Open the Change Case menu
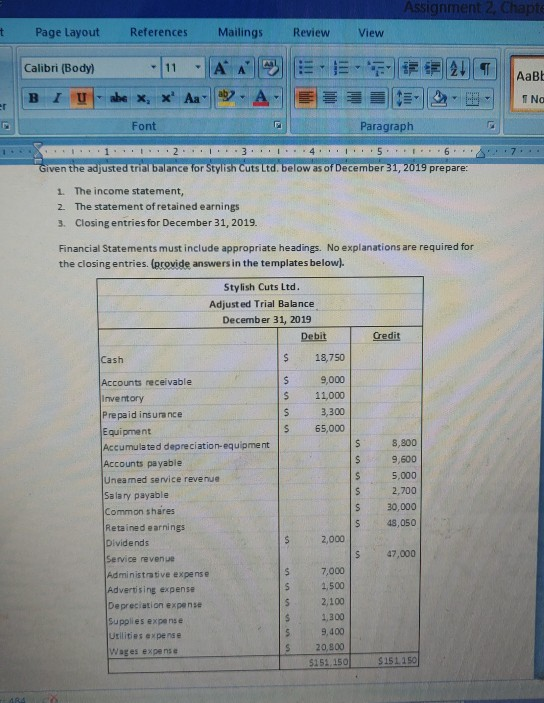The width and height of the screenshot is (544, 703). coord(195,98)
